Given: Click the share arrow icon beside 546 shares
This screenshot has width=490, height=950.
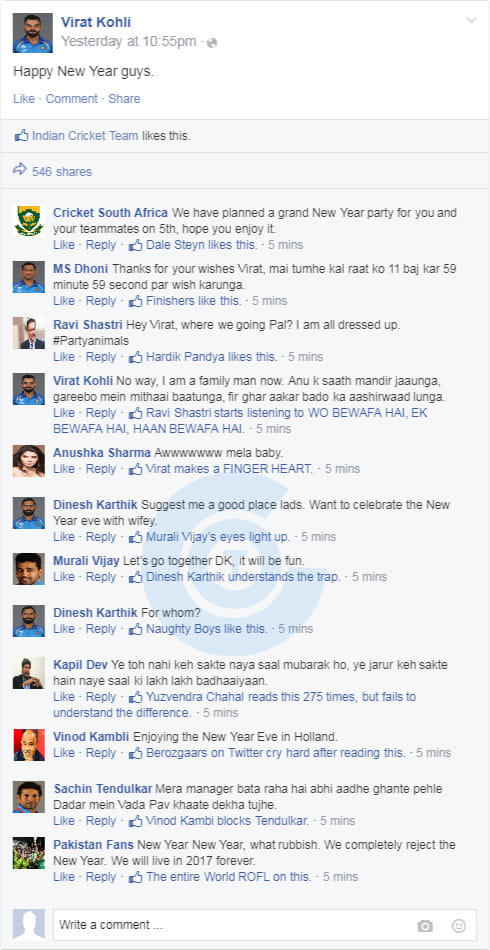Looking at the screenshot, I should (20, 170).
